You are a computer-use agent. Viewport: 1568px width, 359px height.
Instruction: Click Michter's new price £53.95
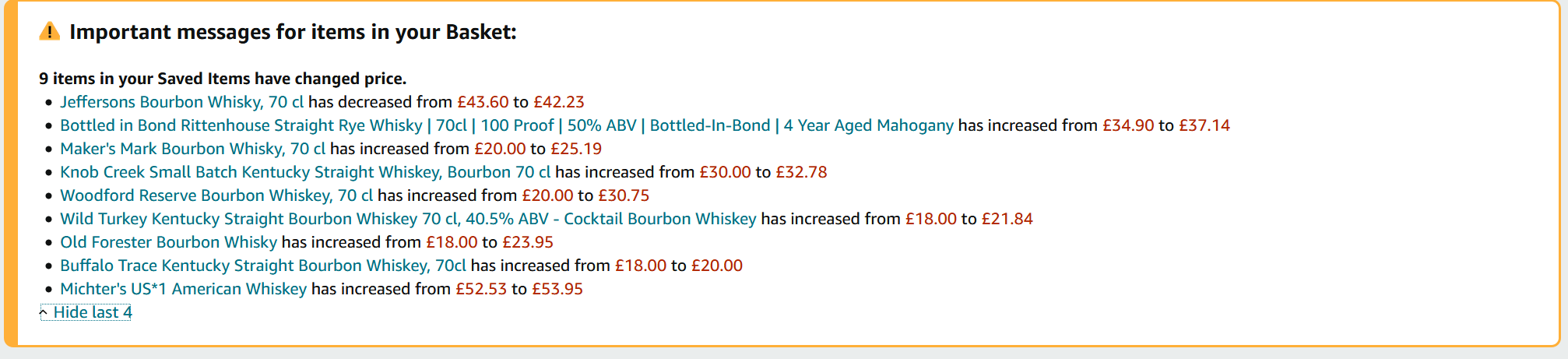point(557,289)
